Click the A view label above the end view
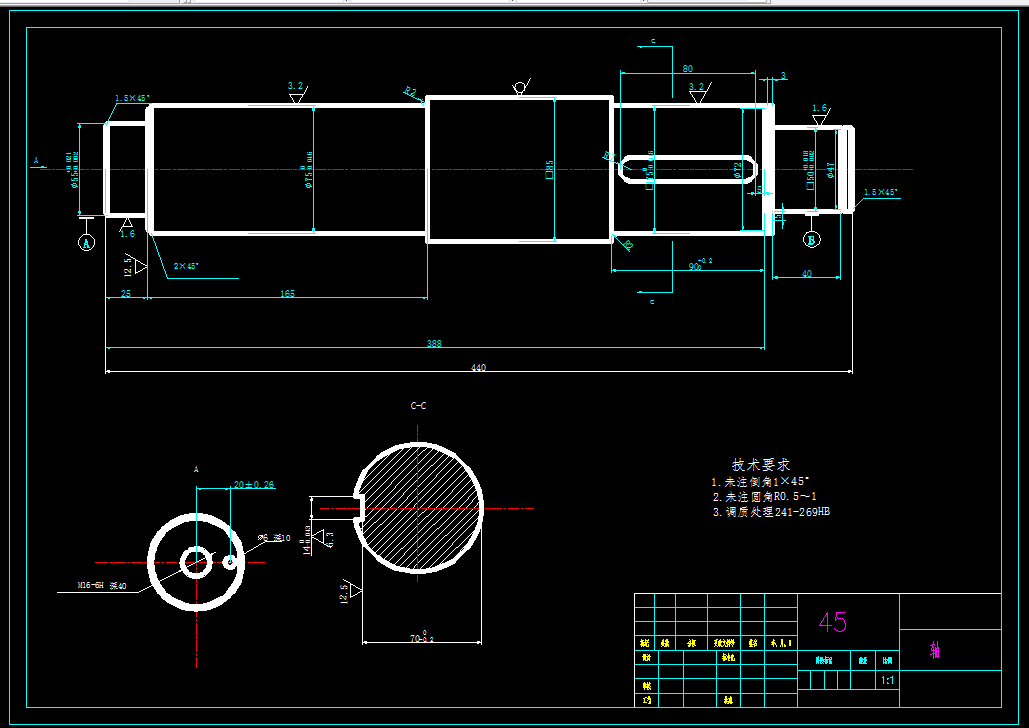Screen dimensions: 1029x728 pos(196,469)
